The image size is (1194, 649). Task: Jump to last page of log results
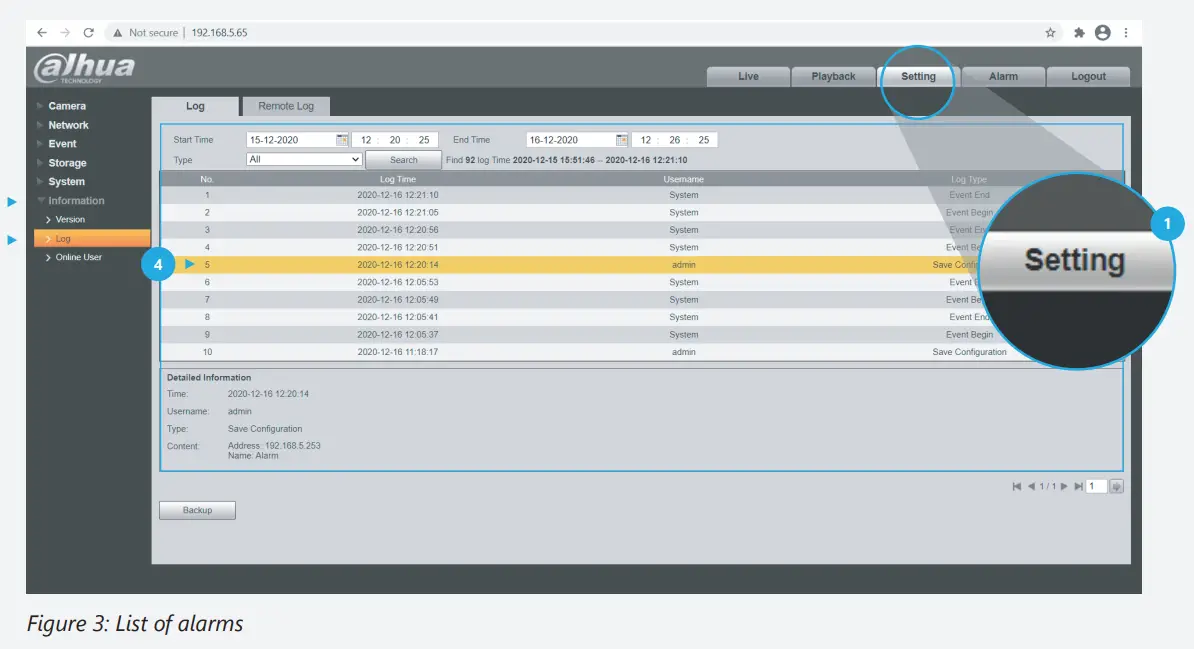click(x=1078, y=487)
